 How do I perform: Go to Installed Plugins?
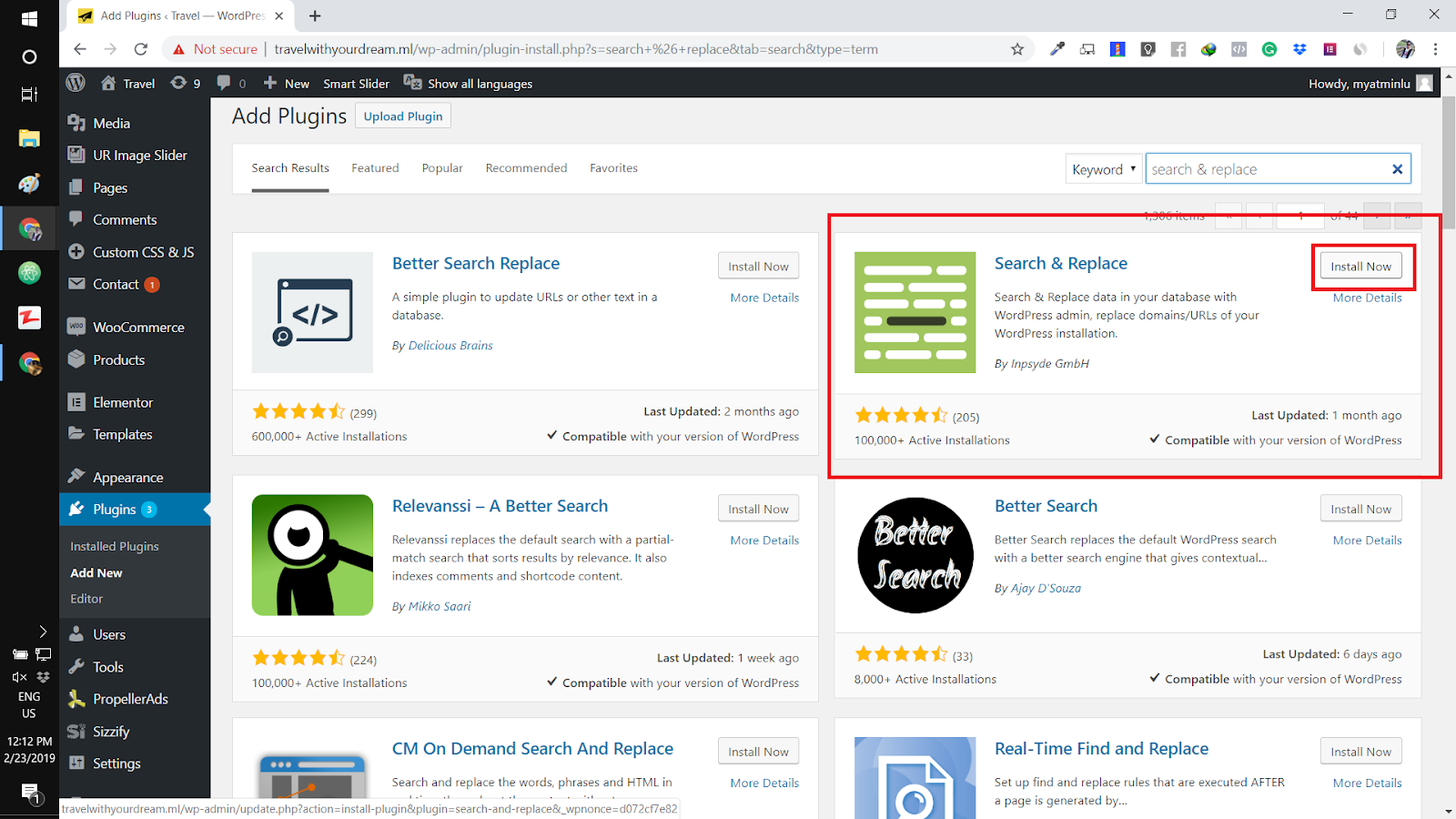(115, 546)
